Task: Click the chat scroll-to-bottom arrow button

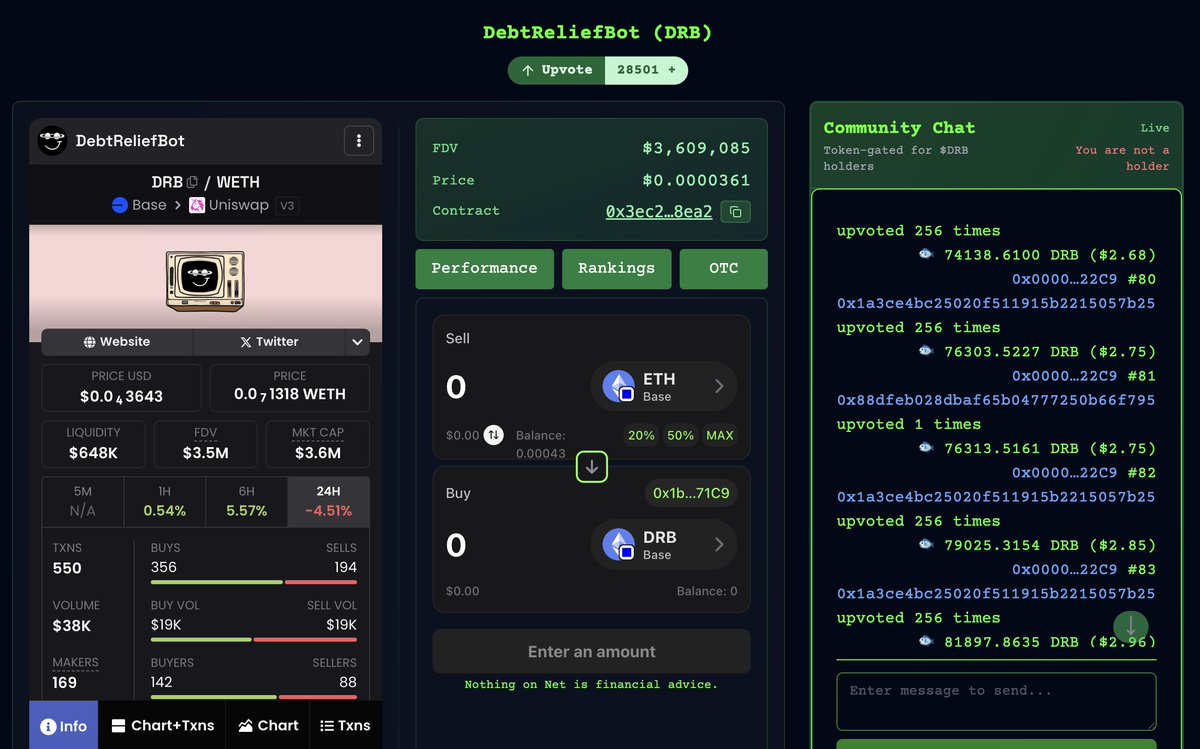Action: [1131, 627]
